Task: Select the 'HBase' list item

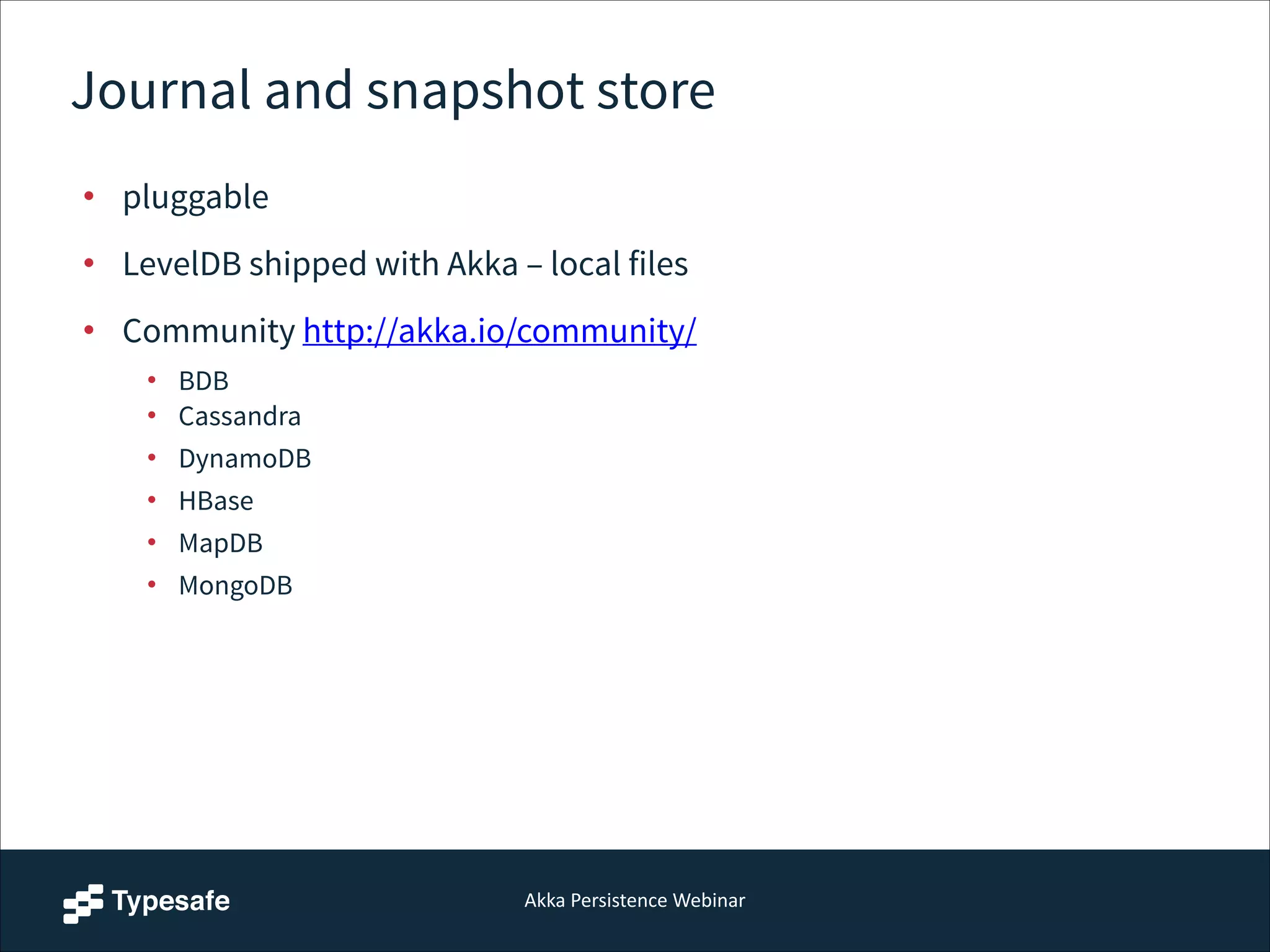Action: tap(216, 501)
